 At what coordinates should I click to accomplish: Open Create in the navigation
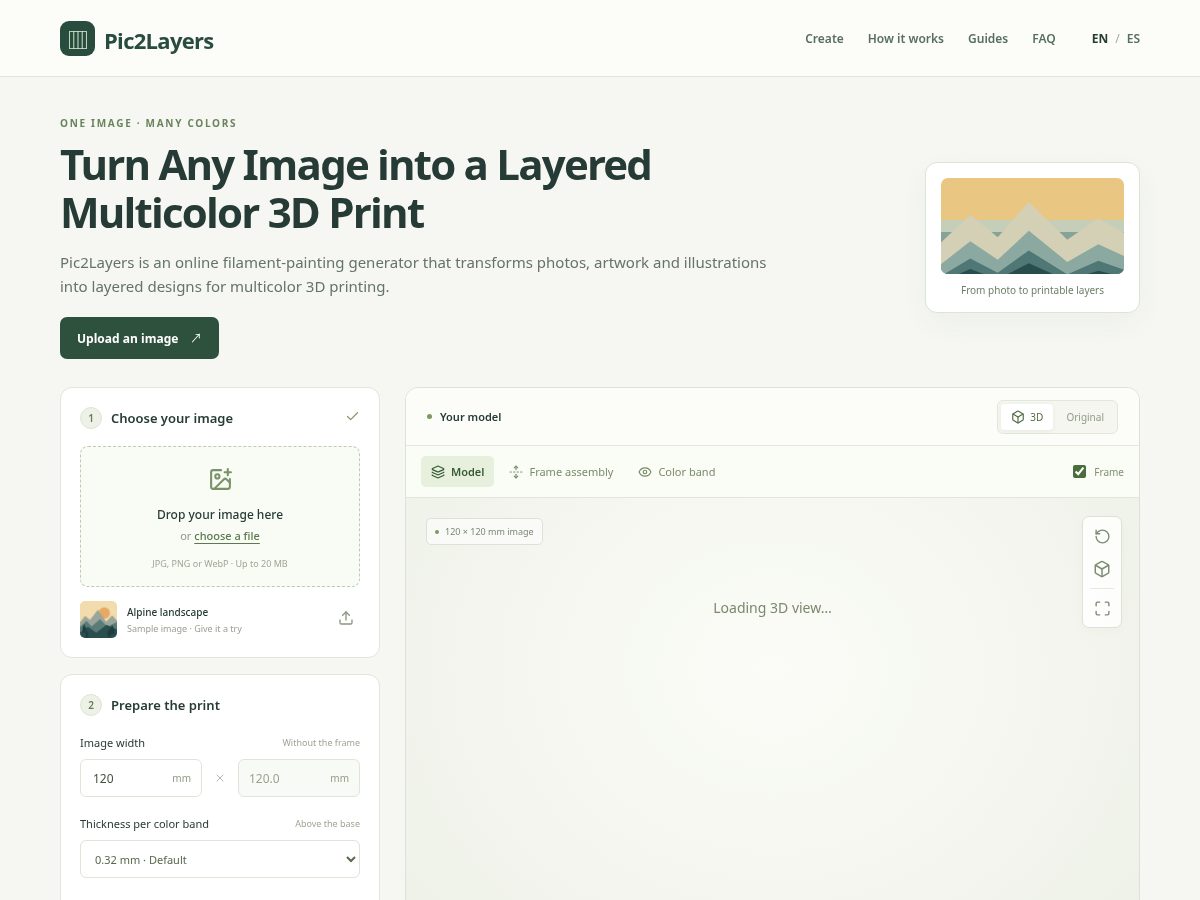coord(824,39)
